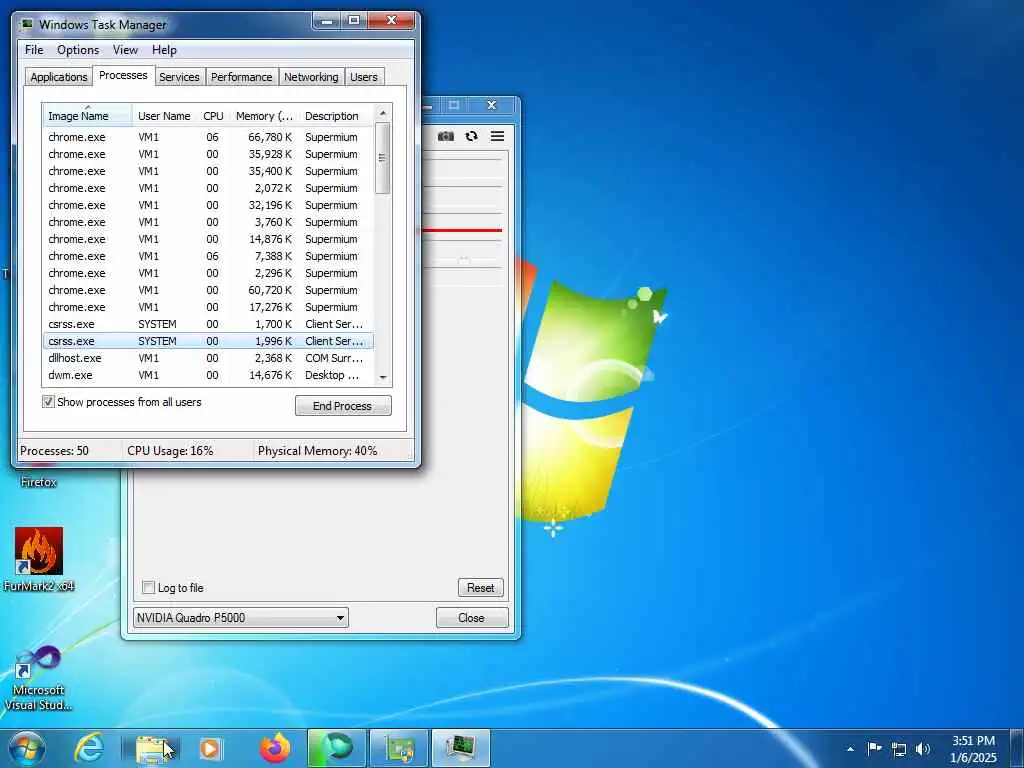1024x768 pixels.
Task: Launch Internet Explorer from the taskbar
Action: point(89,748)
